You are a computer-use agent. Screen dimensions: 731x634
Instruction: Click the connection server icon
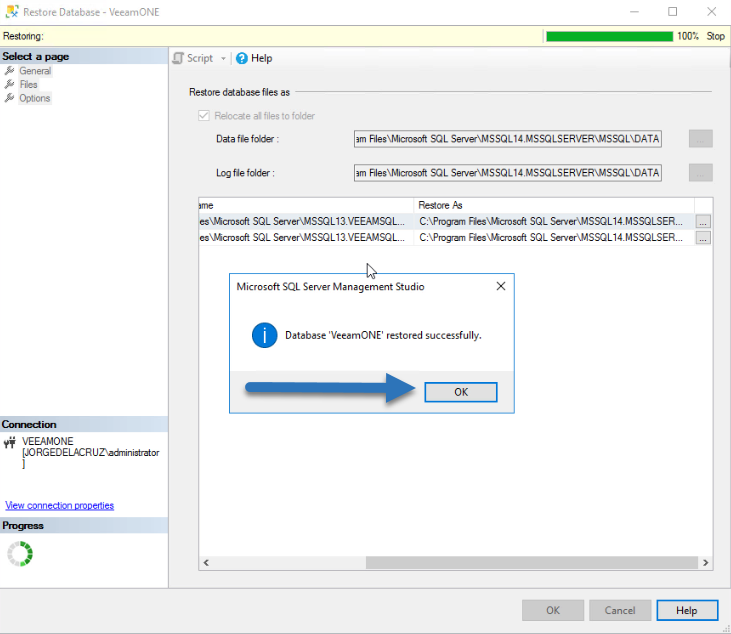tap(9, 442)
